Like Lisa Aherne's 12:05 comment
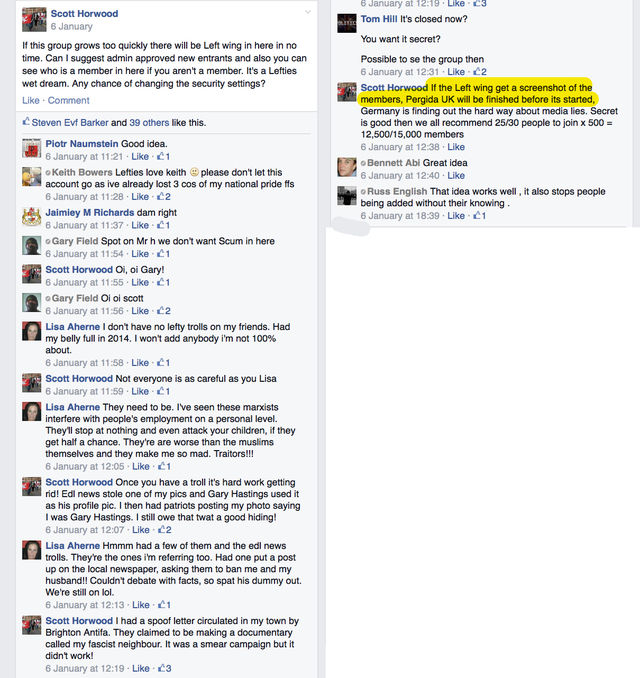Screen dimensions: 640x678 tap(141, 466)
